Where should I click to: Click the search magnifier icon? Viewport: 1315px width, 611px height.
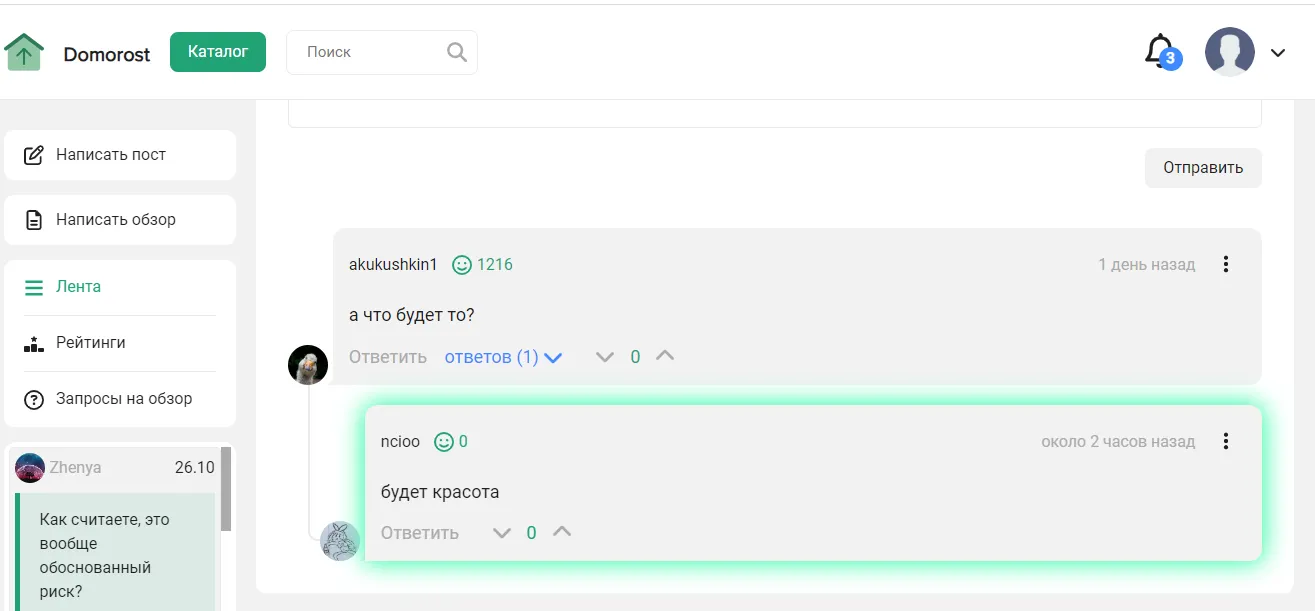tap(457, 52)
